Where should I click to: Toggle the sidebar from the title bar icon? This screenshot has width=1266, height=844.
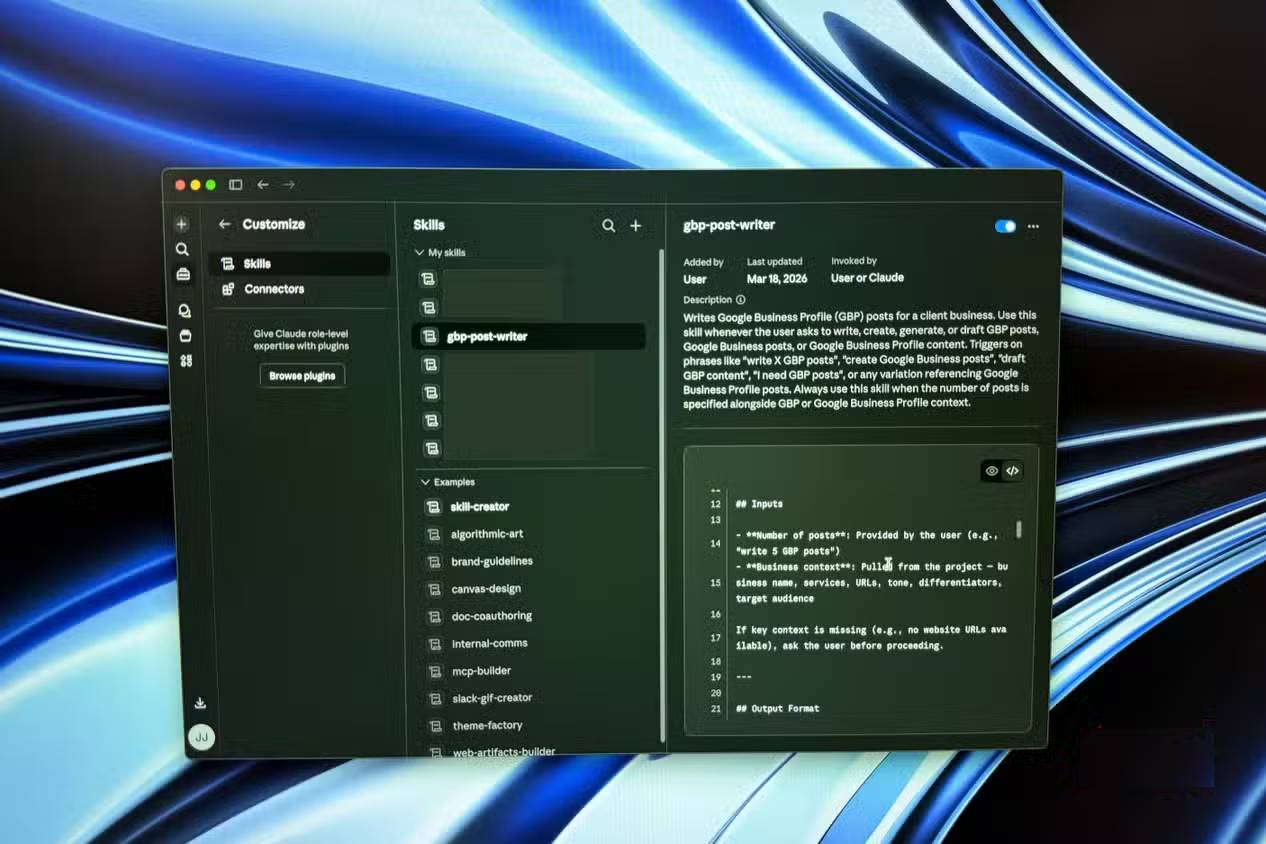pyautogui.click(x=236, y=185)
